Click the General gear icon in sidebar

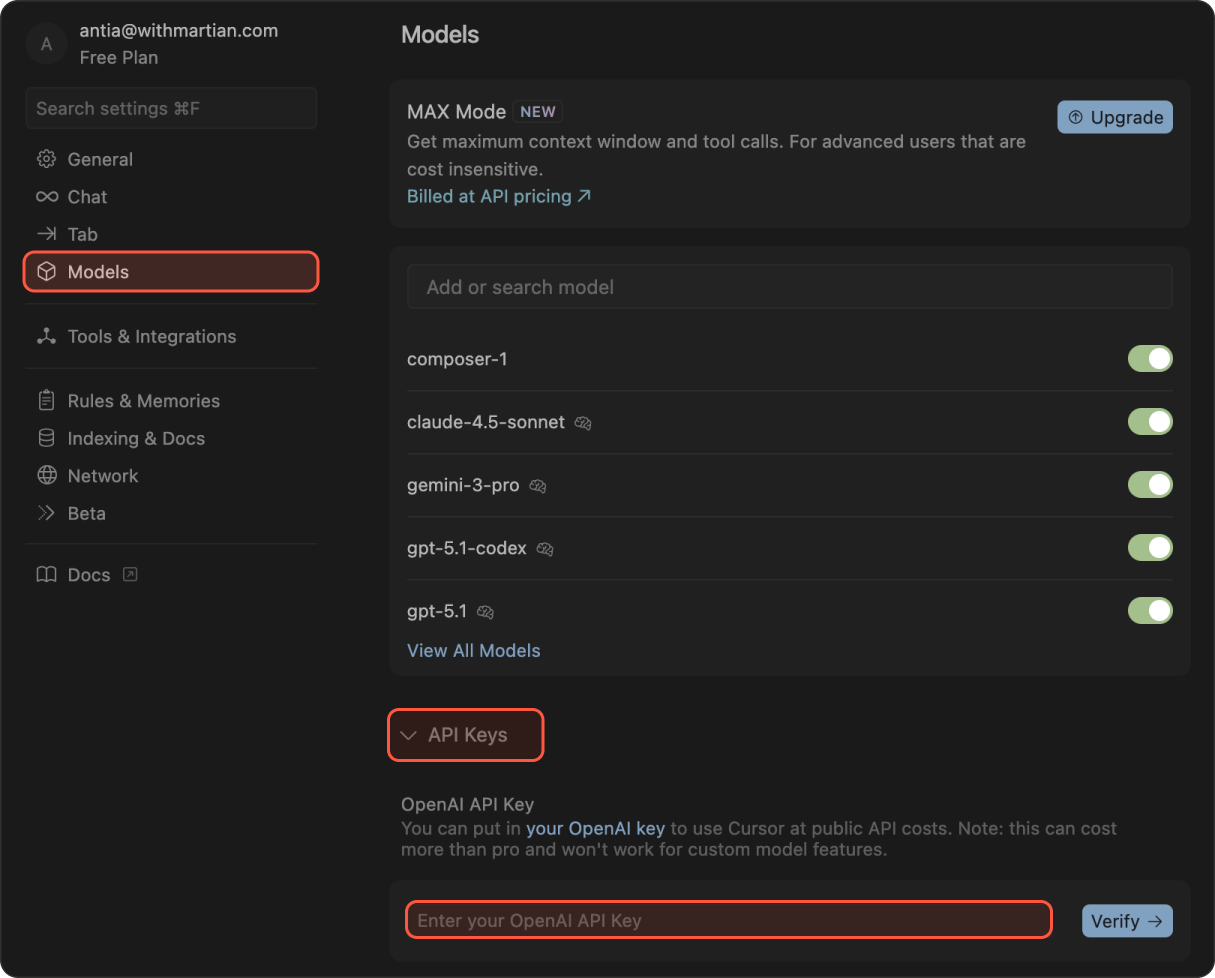point(46,159)
